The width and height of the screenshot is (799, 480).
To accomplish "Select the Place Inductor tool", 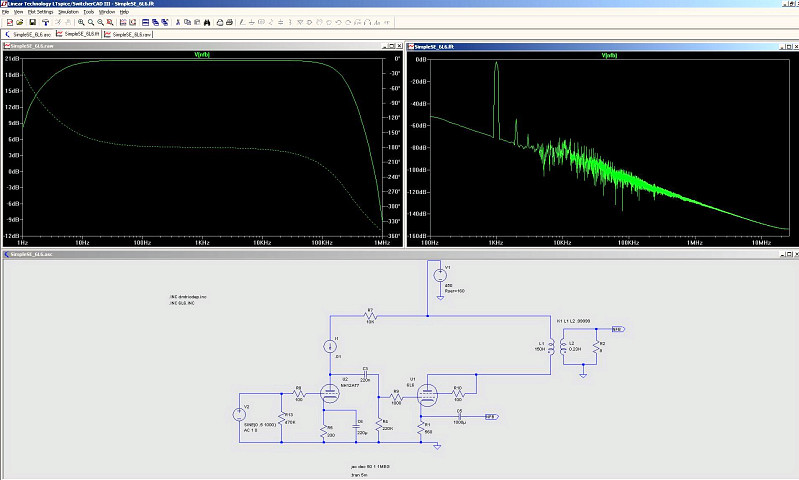I will (290, 22).
